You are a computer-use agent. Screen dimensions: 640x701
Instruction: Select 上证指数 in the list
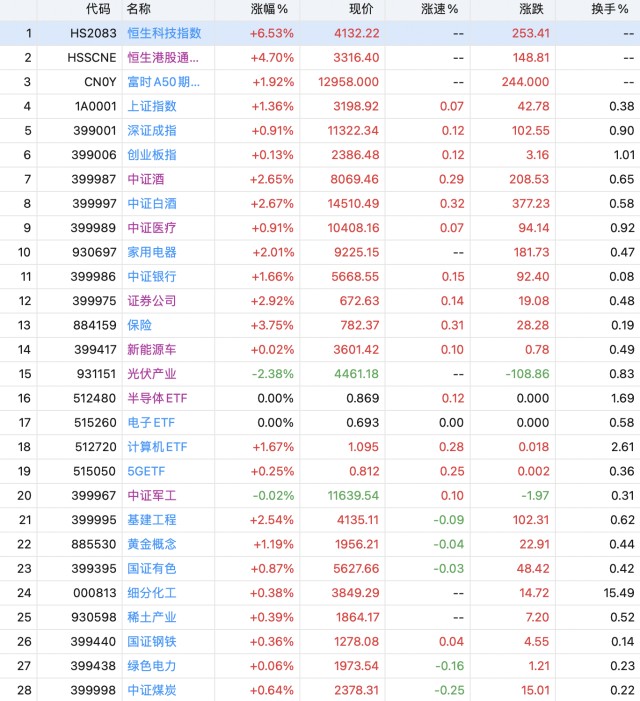coord(320,106)
